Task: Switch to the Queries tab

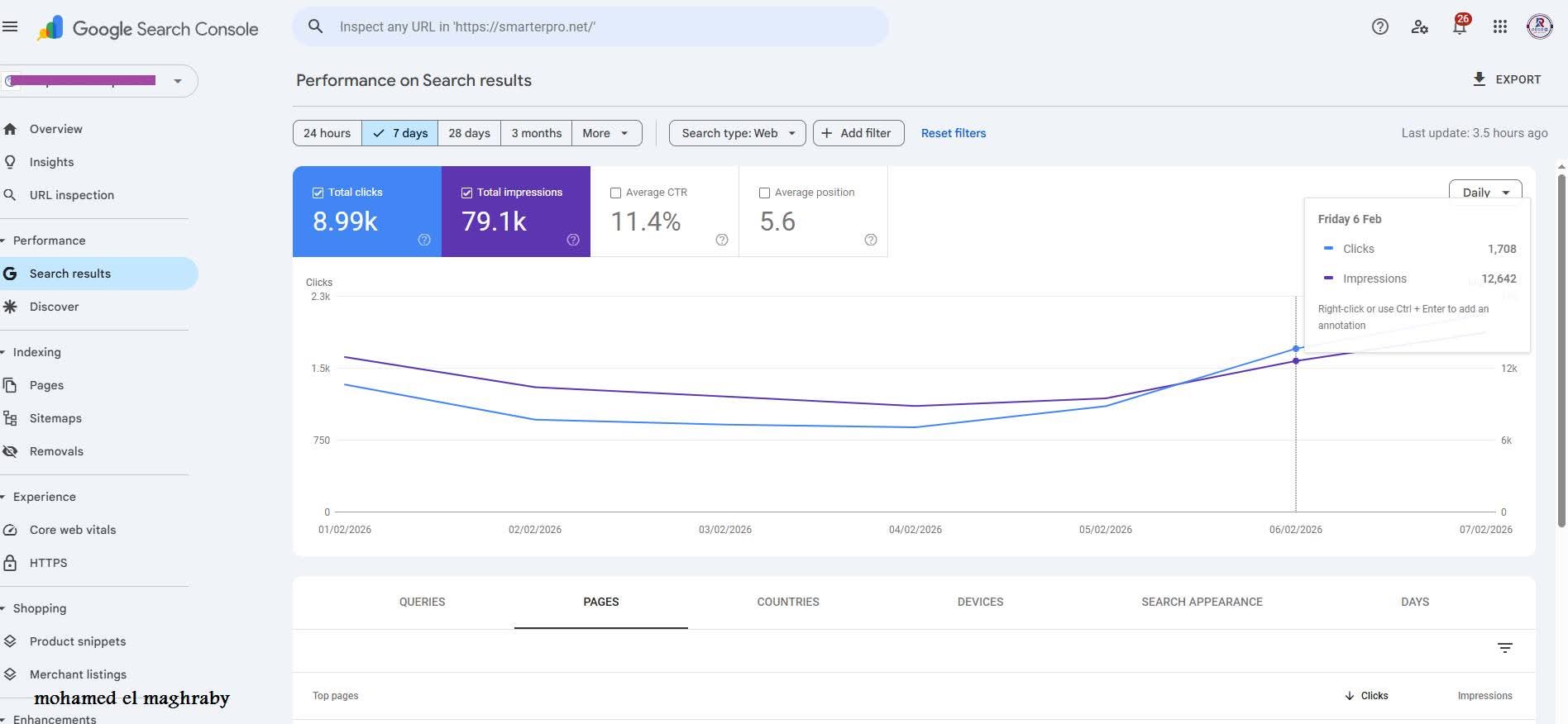Action: pyautogui.click(x=422, y=602)
